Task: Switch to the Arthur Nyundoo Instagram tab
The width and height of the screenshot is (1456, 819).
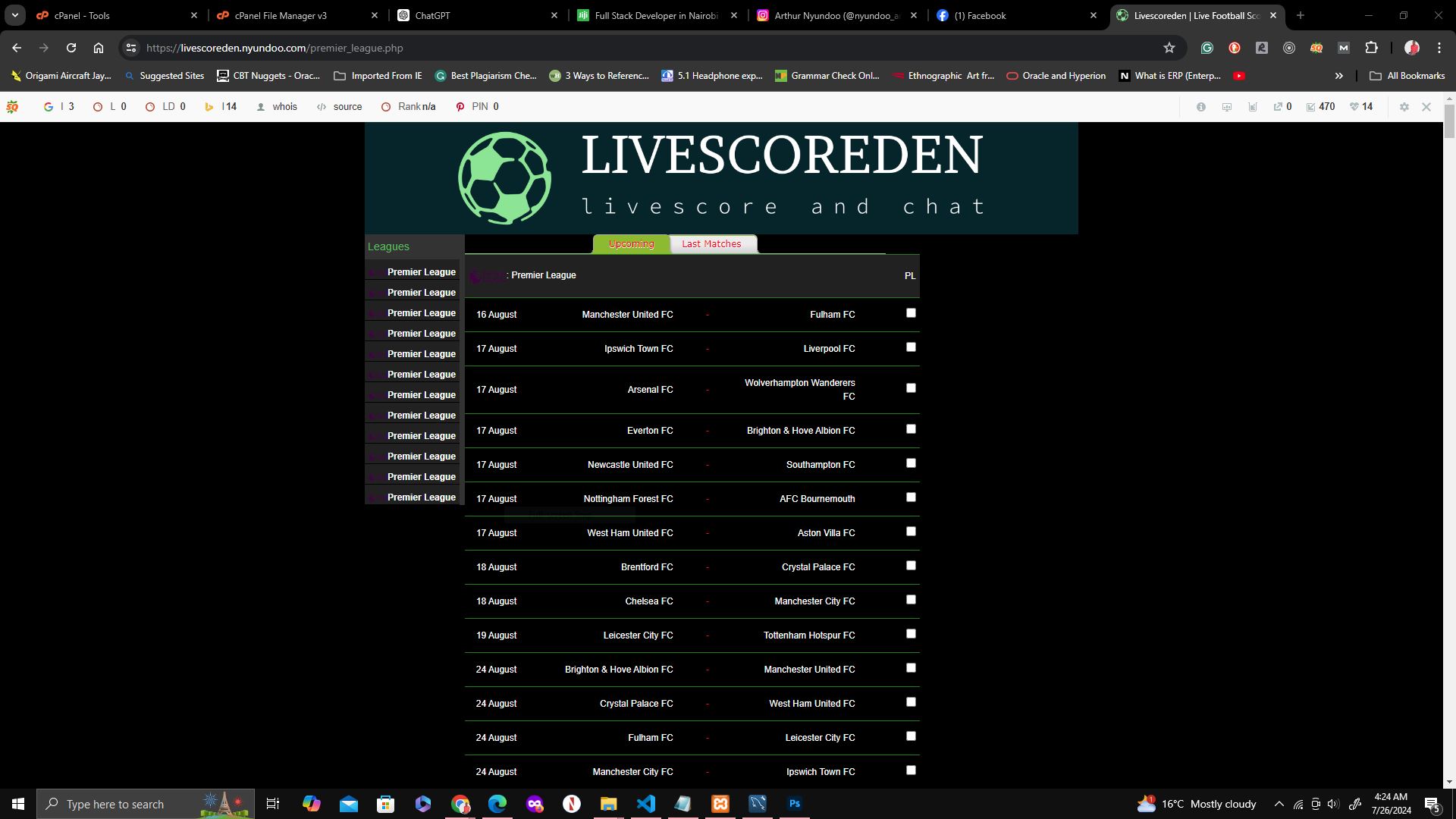Action: pos(836,15)
